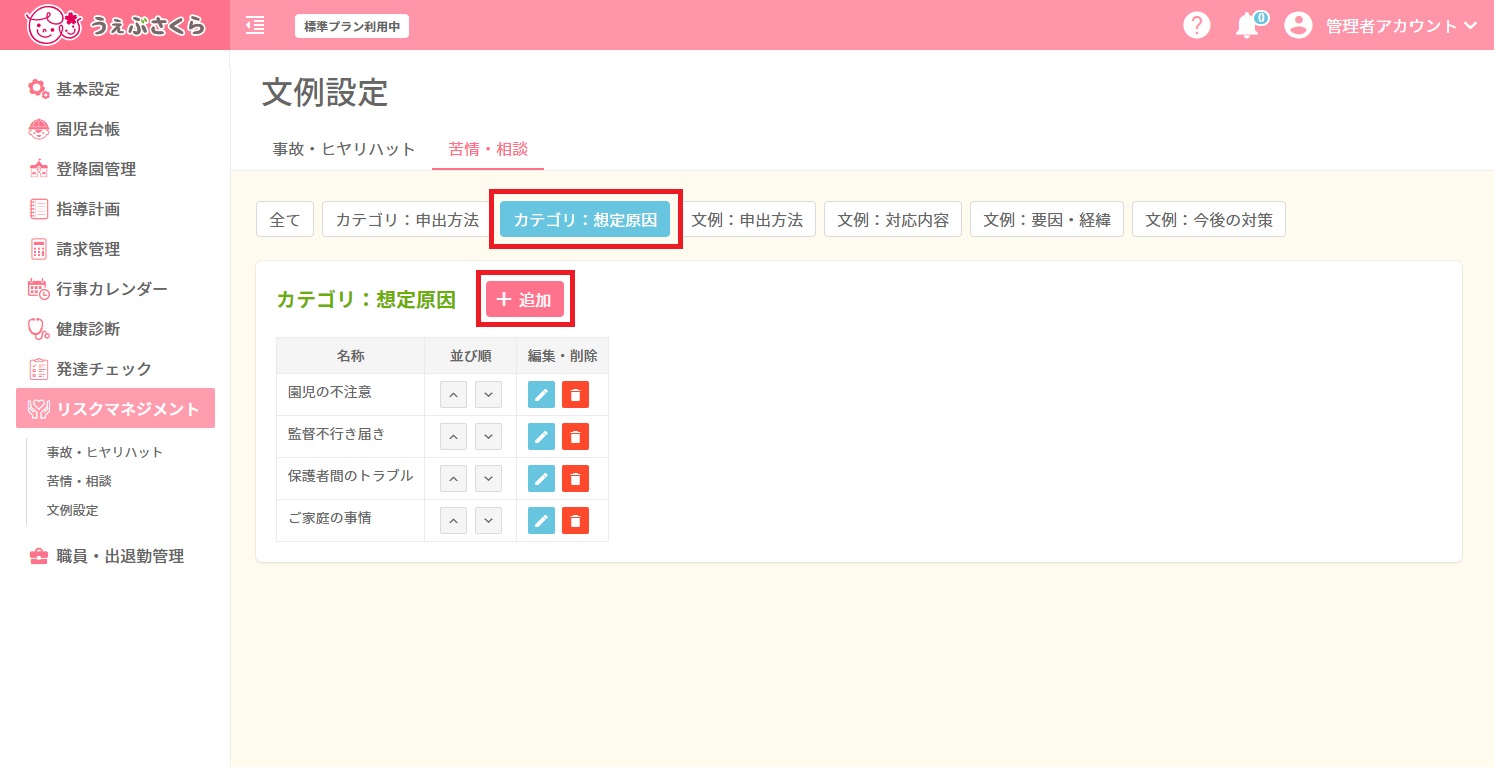Screen dimensions: 1494x767
Task: Select the カテゴリ：想定原因 filter
Action: [585, 220]
